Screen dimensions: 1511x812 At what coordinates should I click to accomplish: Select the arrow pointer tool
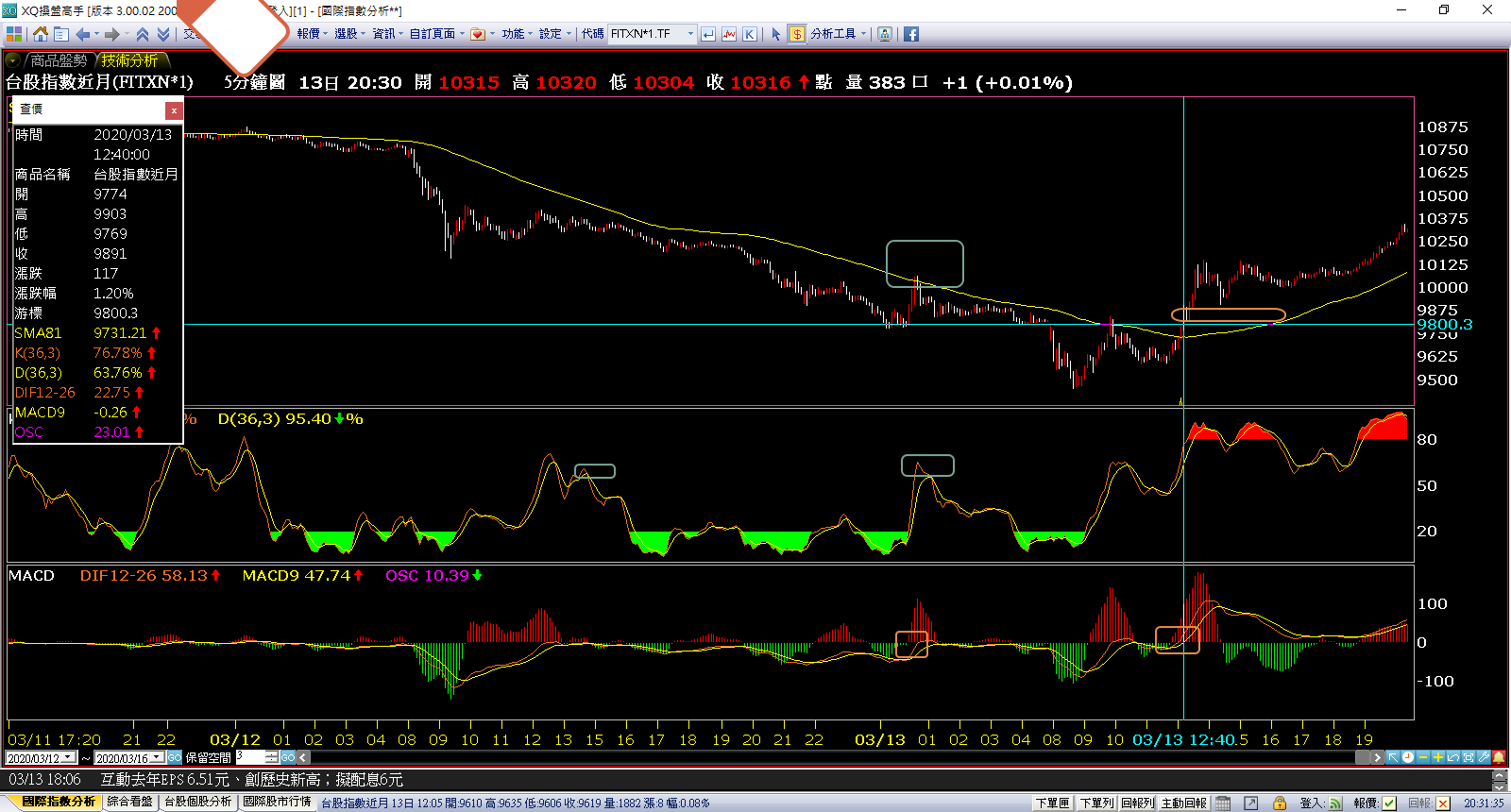[776, 34]
